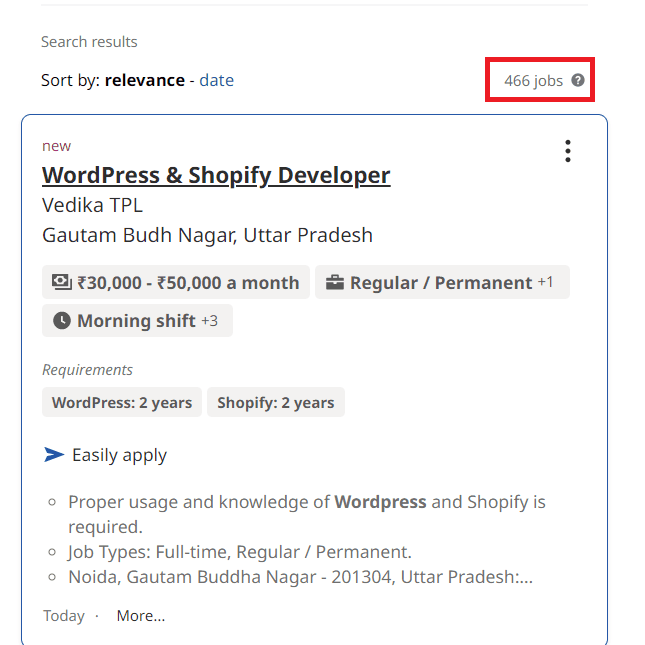Image resolution: width=645 pixels, height=645 pixels.
Task: Click the 466 jobs count text
Action: pyautogui.click(x=533, y=81)
